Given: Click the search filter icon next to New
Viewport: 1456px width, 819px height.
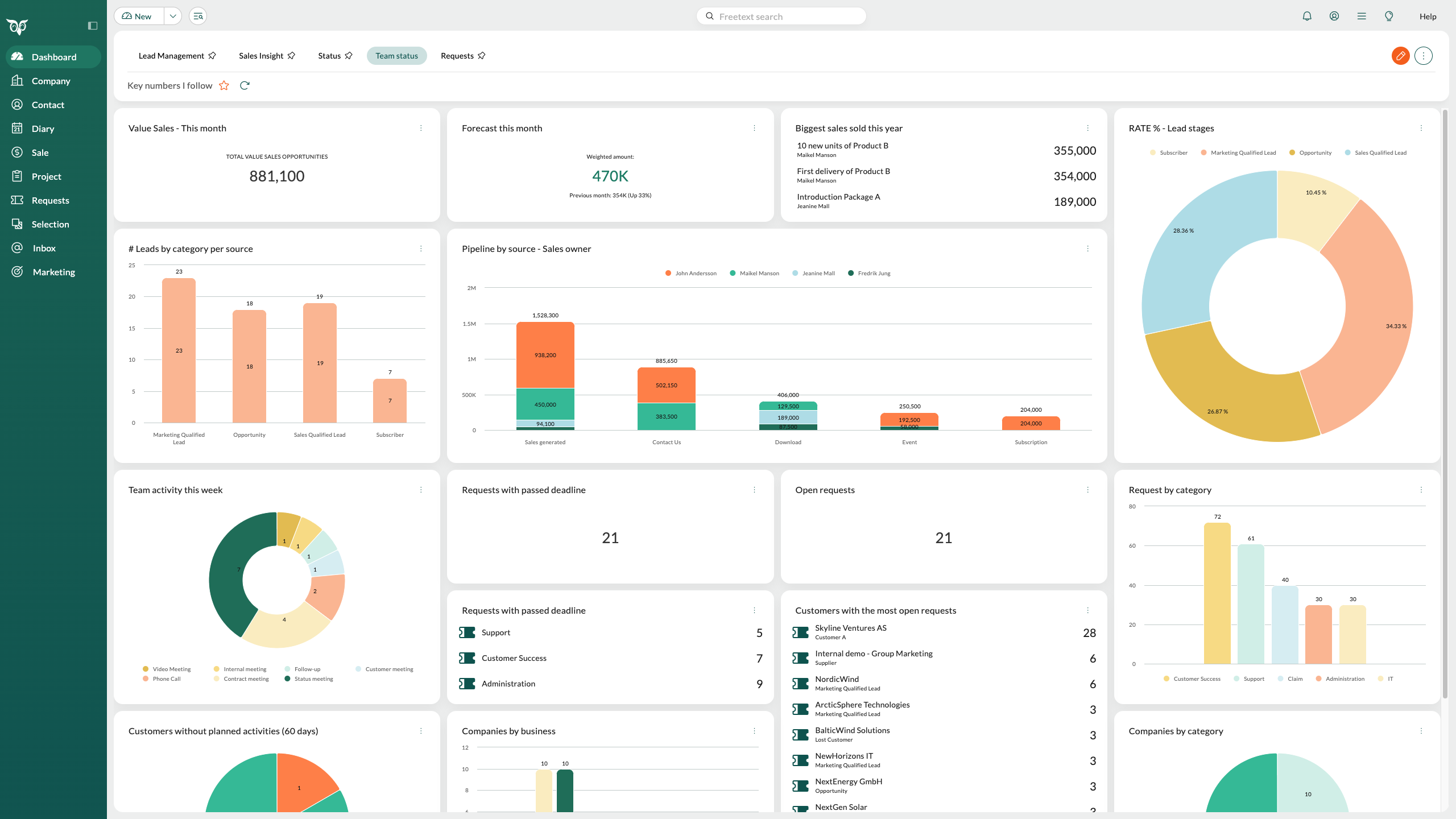Looking at the screenshot, I should click(x=198, y=16).
